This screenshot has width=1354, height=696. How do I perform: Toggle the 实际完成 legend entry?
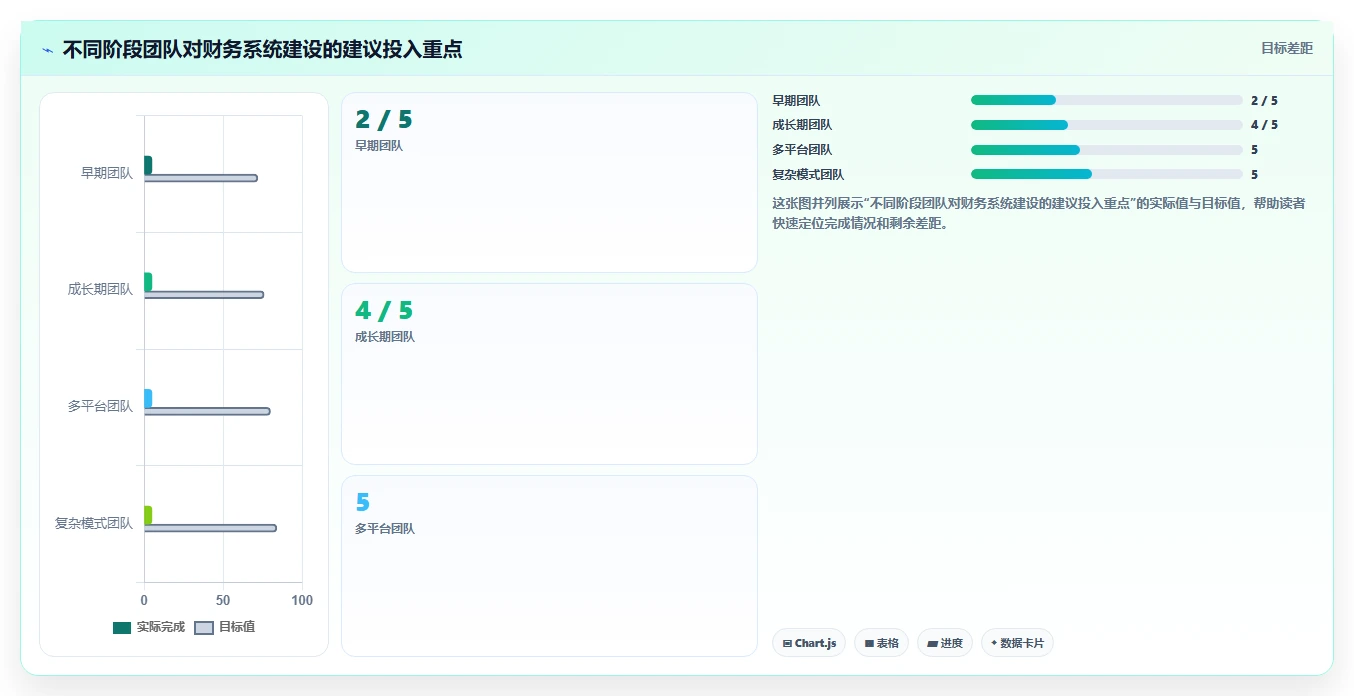pos(149,627)
